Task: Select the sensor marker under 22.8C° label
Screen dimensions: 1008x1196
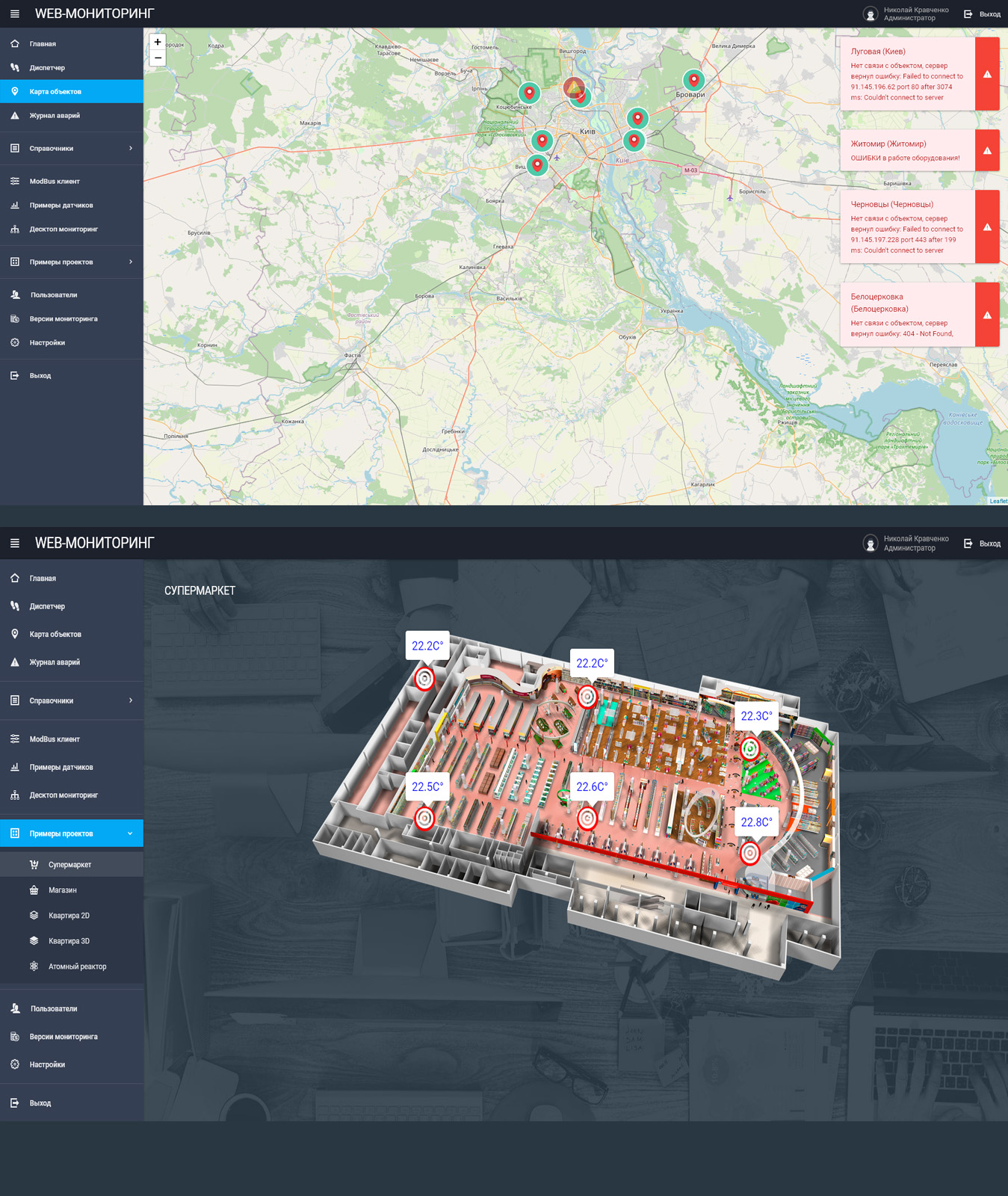Action: point(749,853)
